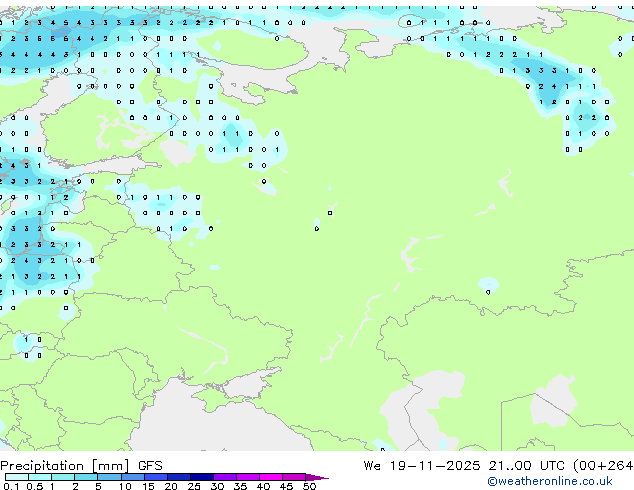Click the '50' scale label
The image size is (634, 490).
coord(310,486)
